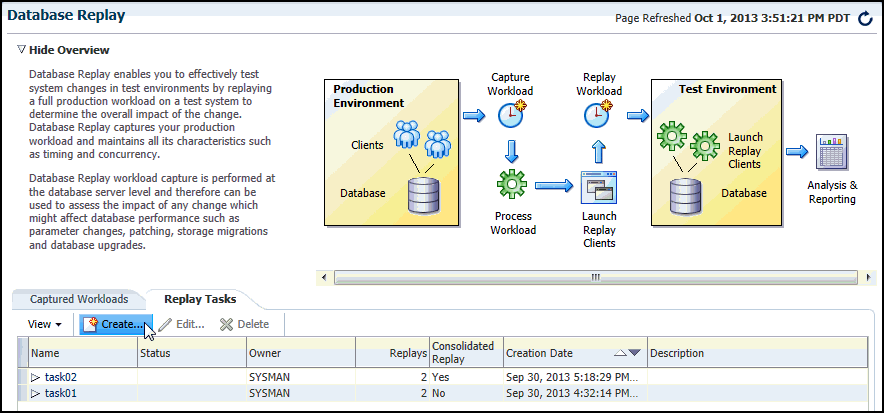
Task: Expand the task01 row
Action: 36,394
